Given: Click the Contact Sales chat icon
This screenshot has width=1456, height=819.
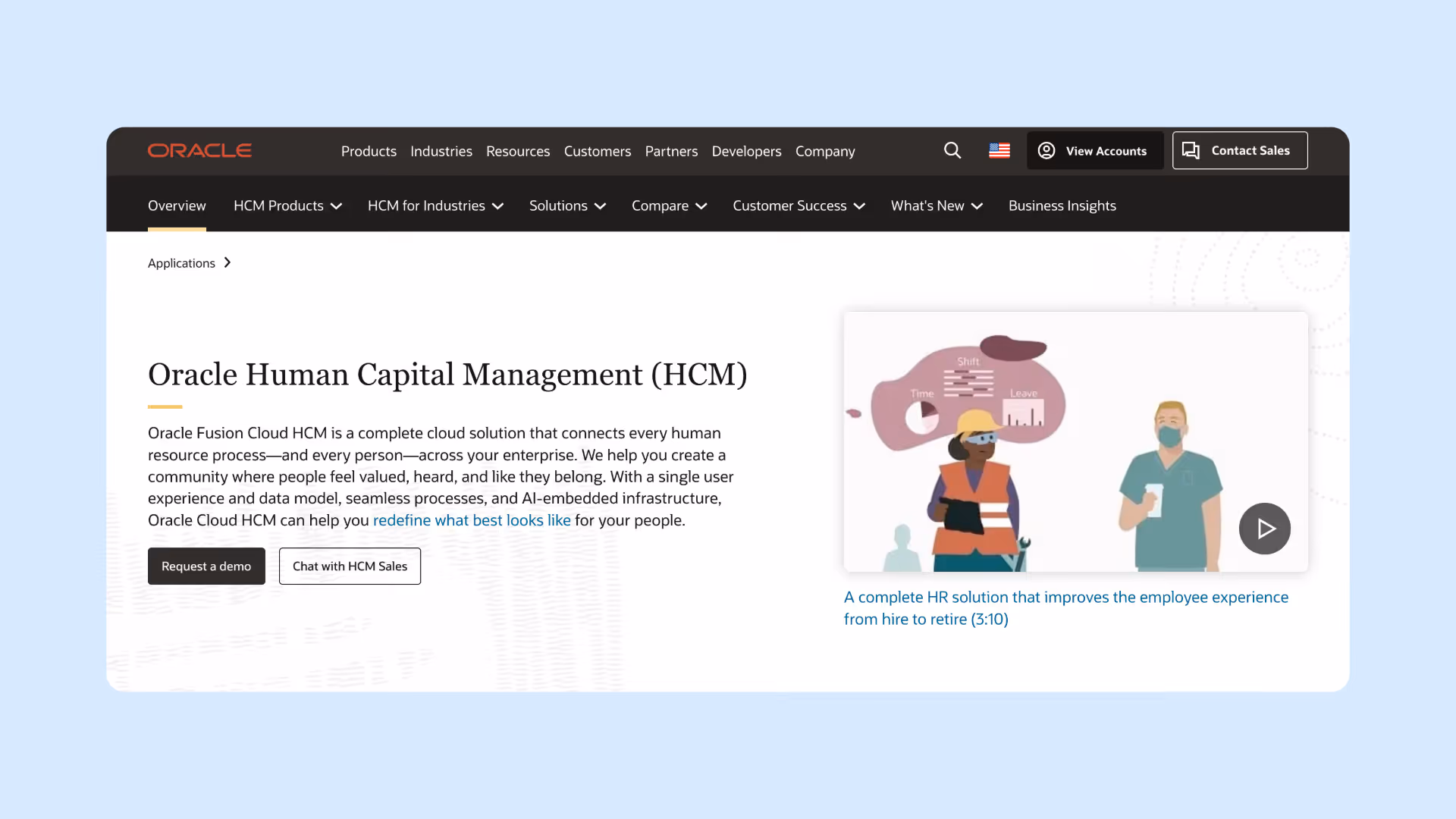Looking at the screenshot, I should 1191,151.
